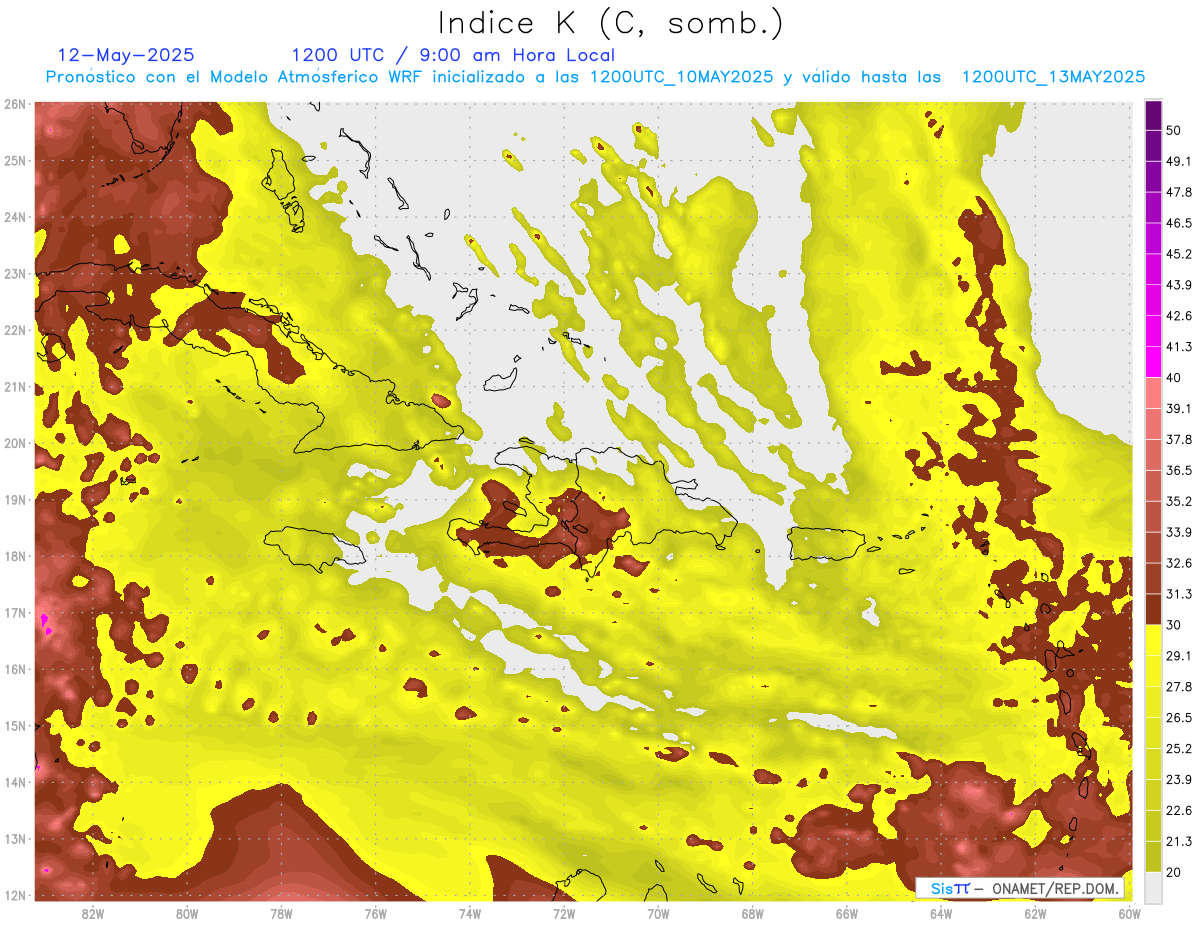This screenshot has height=927, width=1200.
Task: Select the color scale value "31.3"
Action: click(1178, 594)
